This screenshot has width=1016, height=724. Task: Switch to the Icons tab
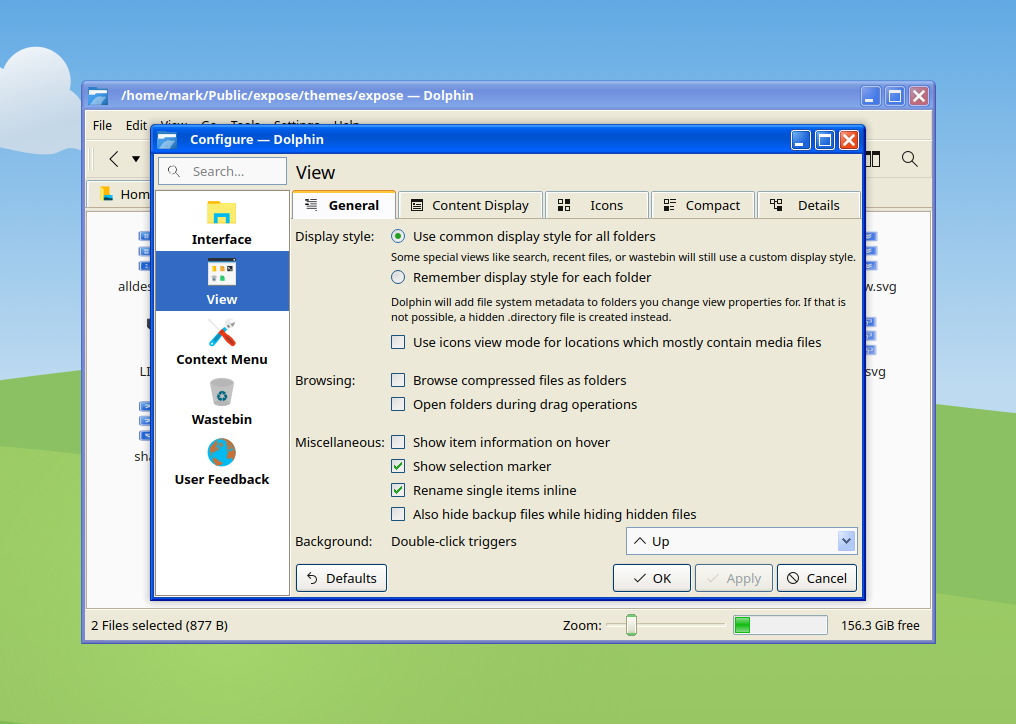597,205
